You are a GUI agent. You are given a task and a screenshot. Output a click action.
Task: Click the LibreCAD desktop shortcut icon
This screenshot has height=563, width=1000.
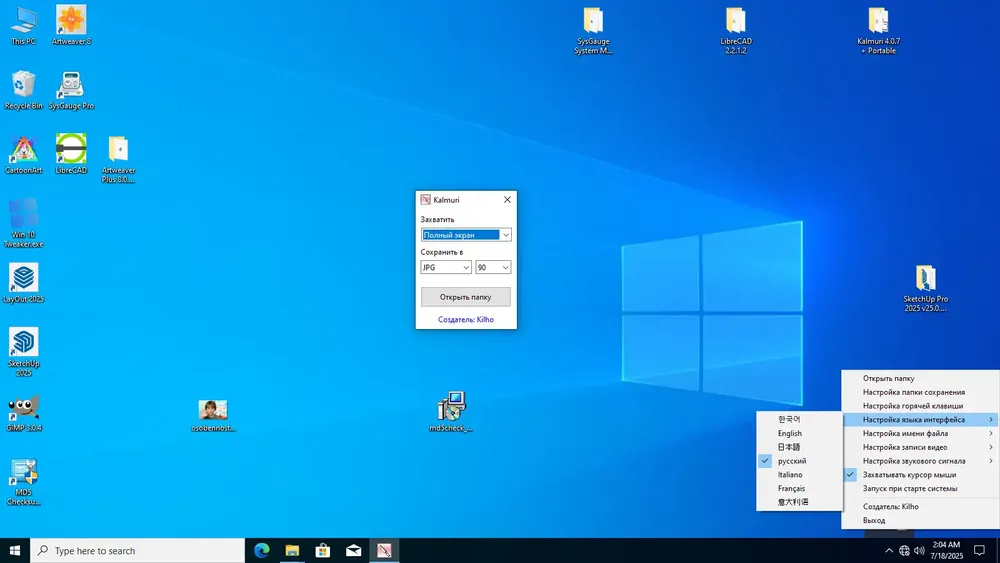tap(71, 154)
